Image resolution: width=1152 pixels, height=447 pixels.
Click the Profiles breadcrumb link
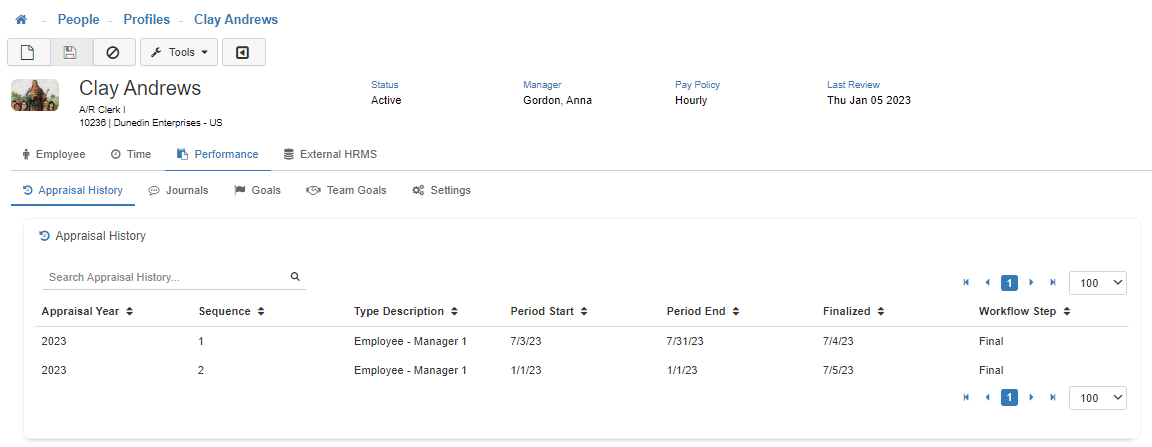coord(147,20)
